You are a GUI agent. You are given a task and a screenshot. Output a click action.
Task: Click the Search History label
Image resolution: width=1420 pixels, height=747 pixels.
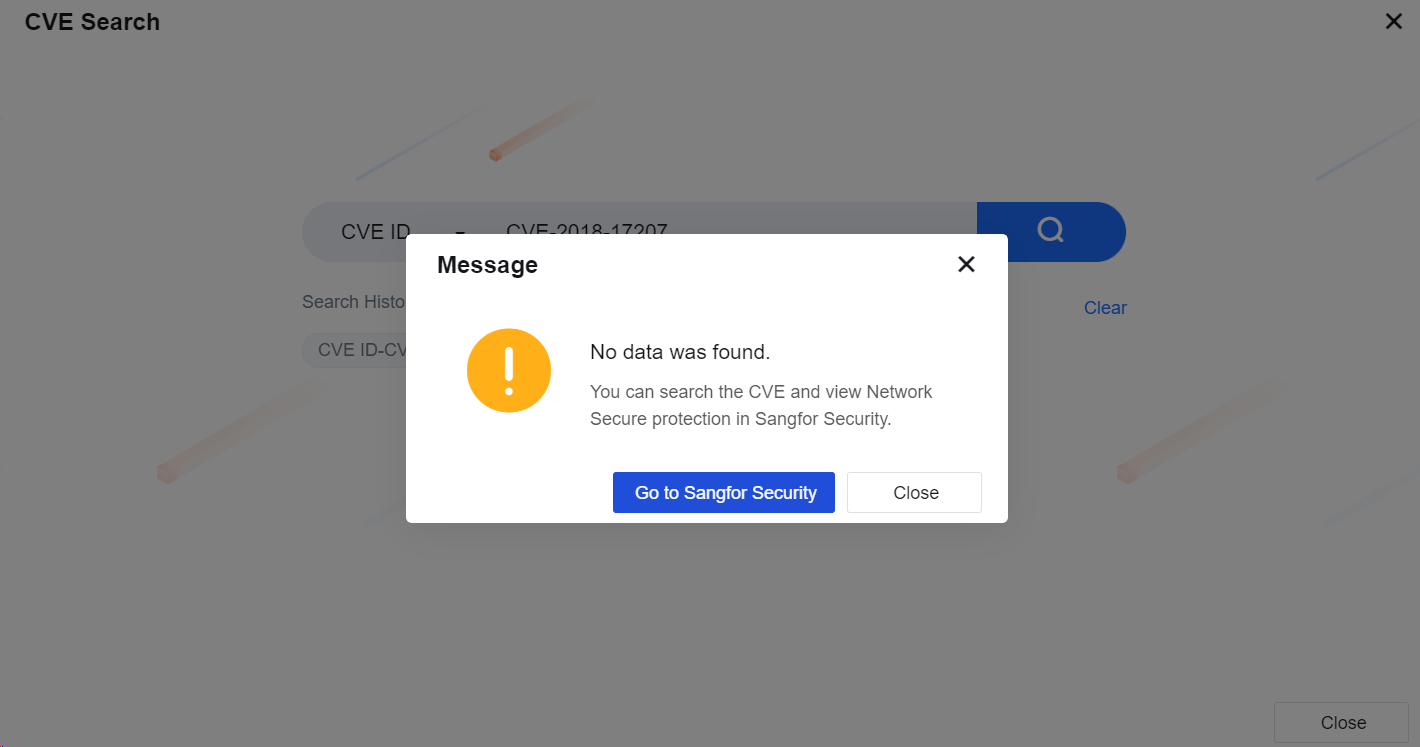point(354,302)
